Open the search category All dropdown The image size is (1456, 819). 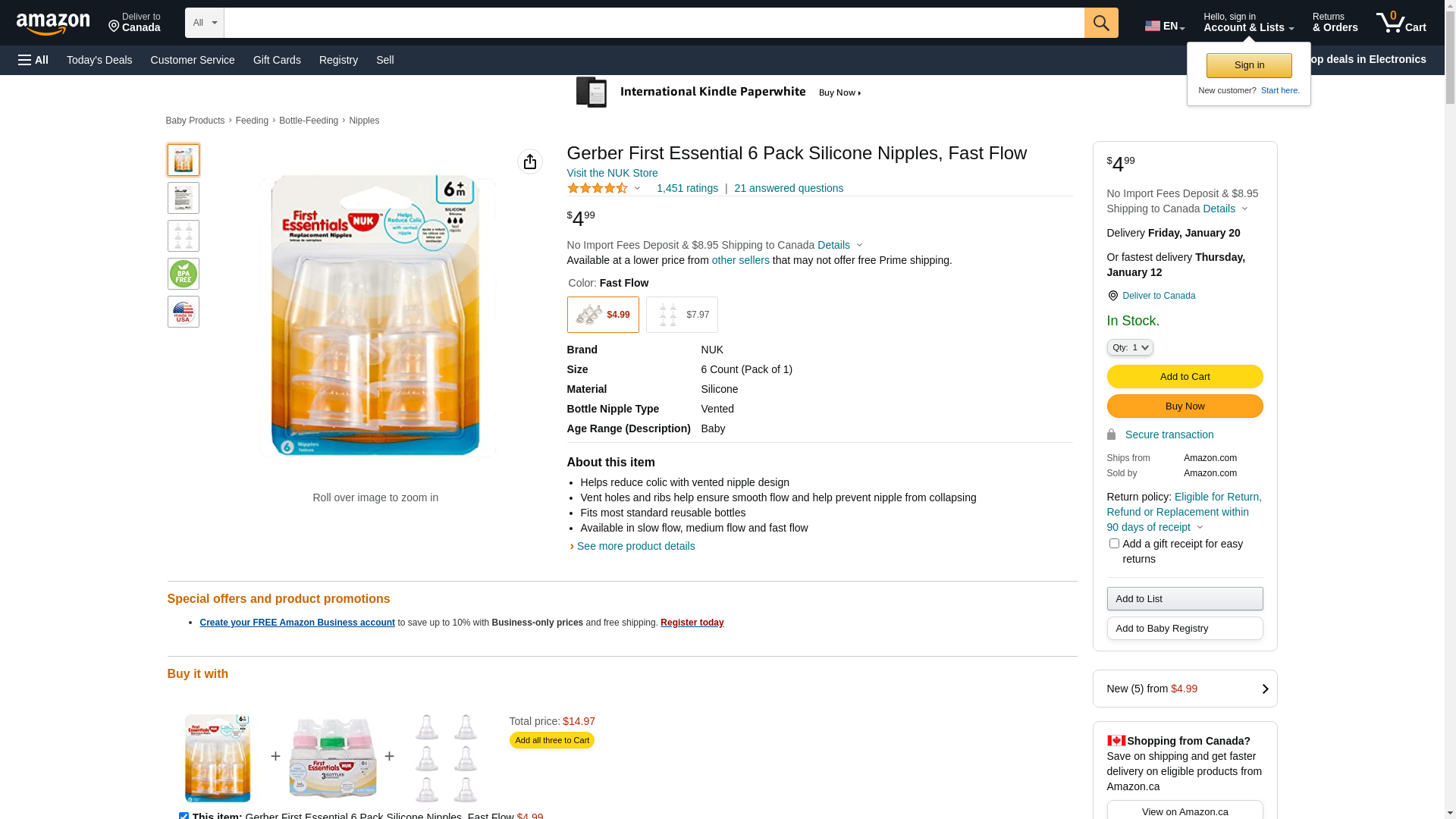coord(205,23)
